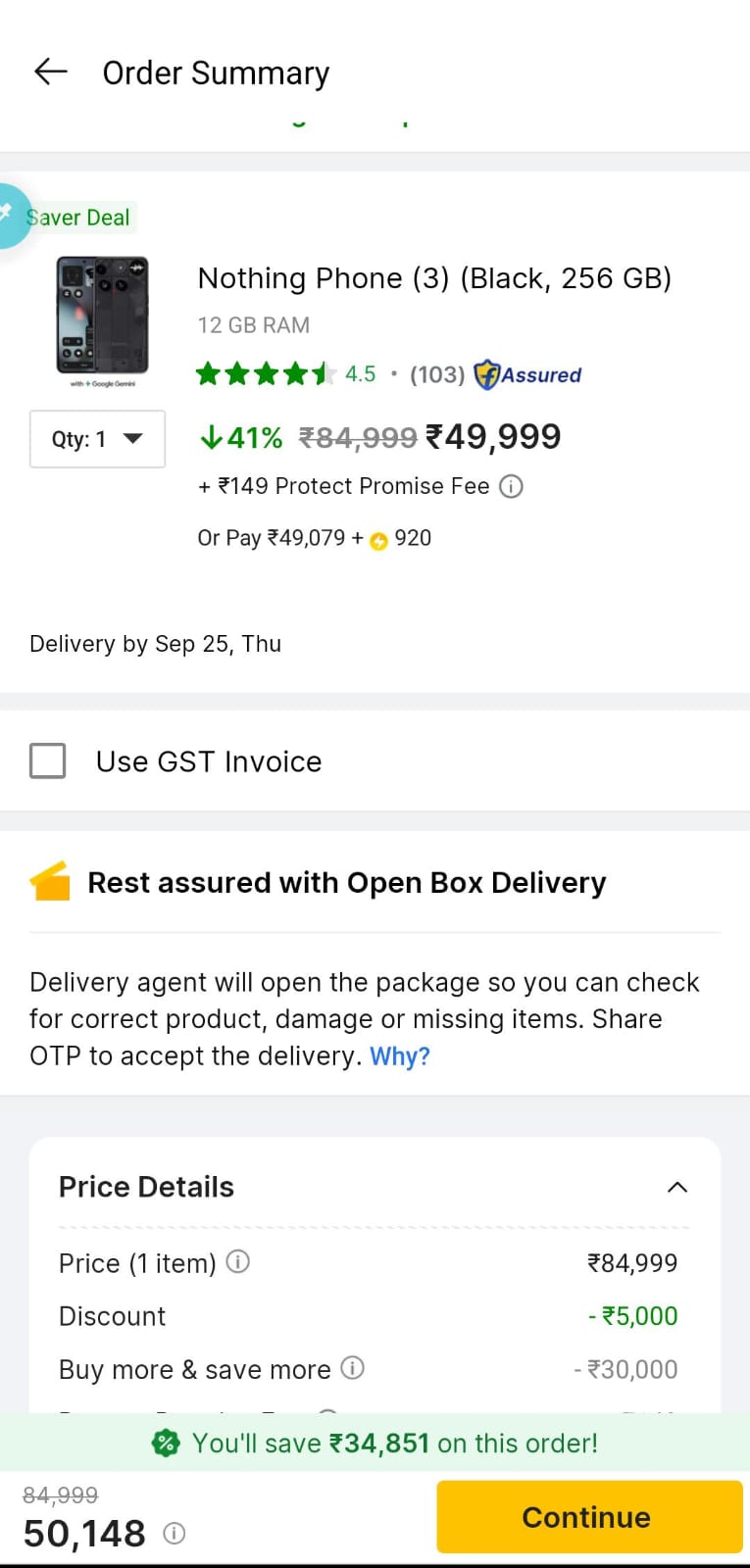Tap the back arrow icon
750x1568 pixels.
pos(50,72)
